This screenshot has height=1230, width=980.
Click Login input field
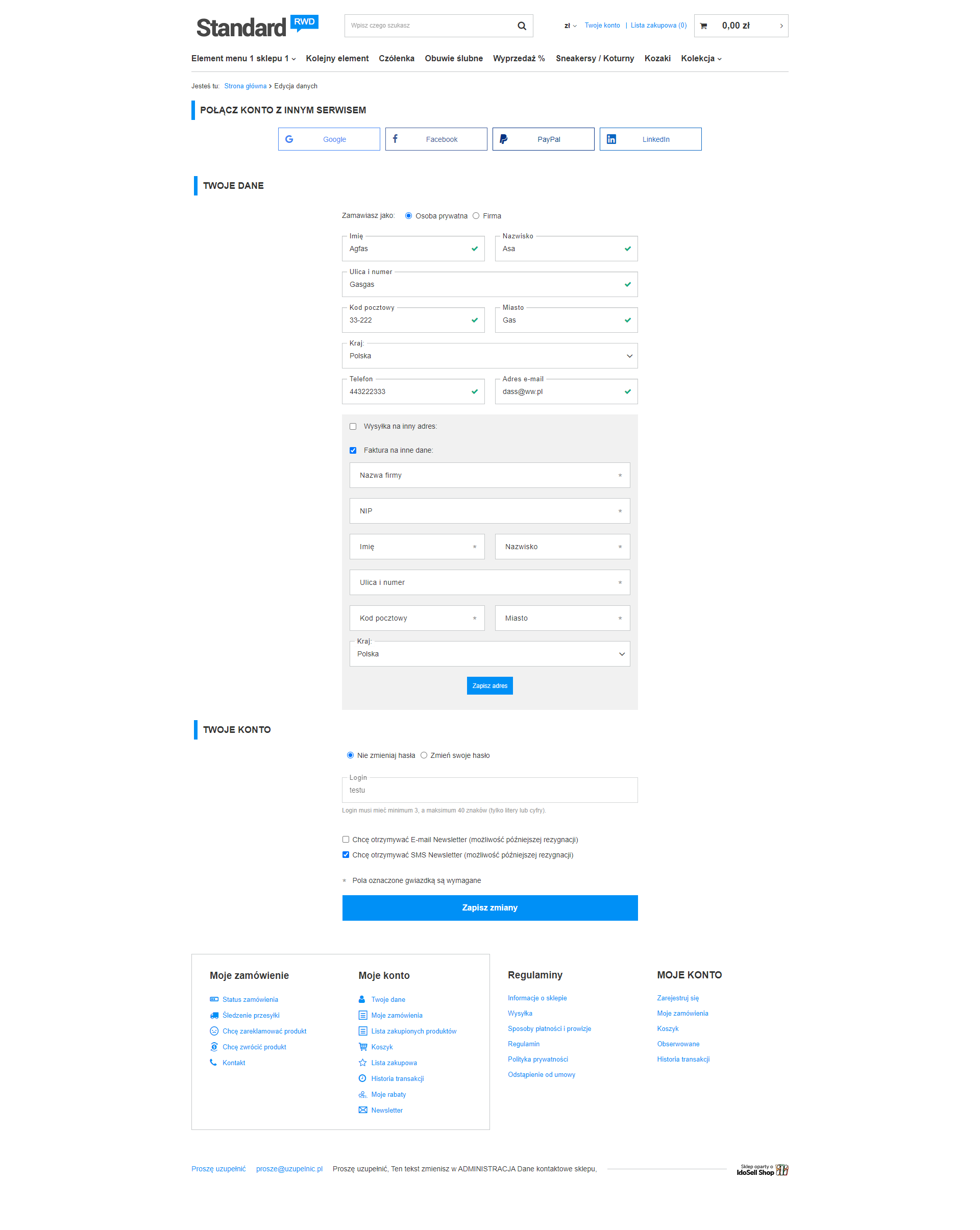point(489,790)
